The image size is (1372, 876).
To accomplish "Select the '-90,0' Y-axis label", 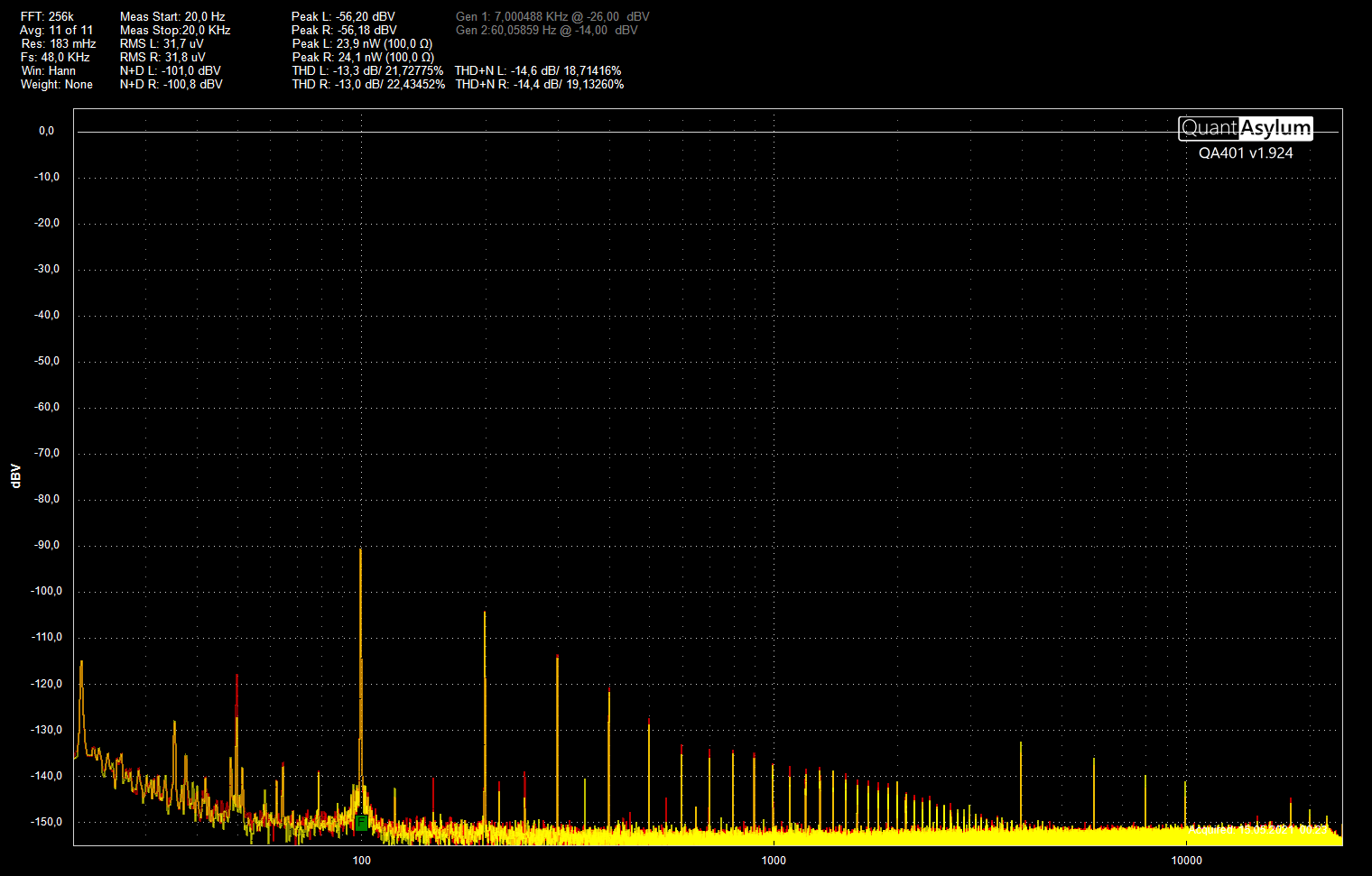I will point(47,545).
